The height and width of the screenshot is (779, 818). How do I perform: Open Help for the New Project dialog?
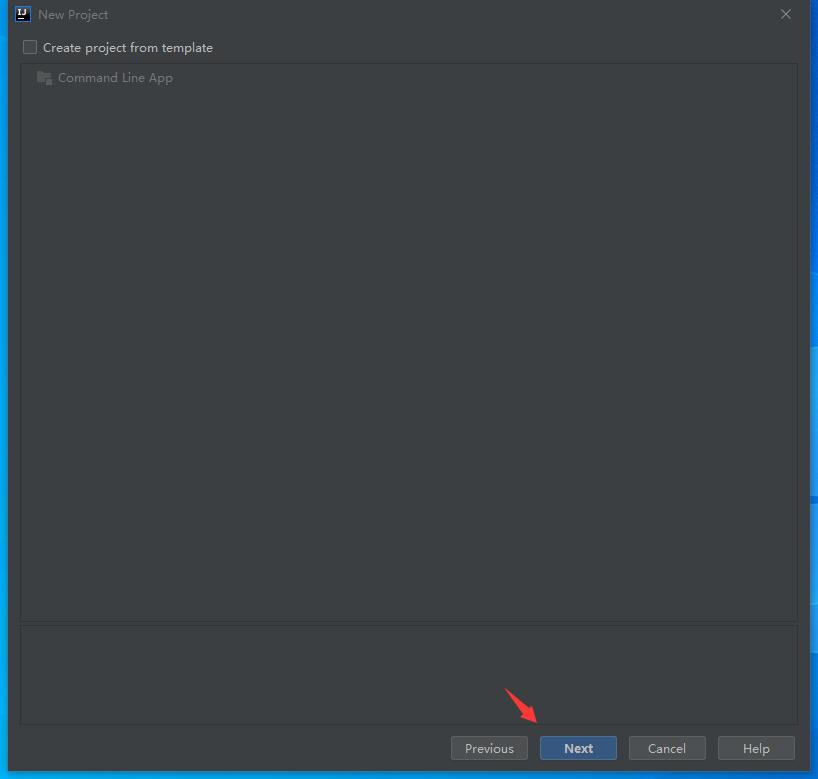(756, 748)
